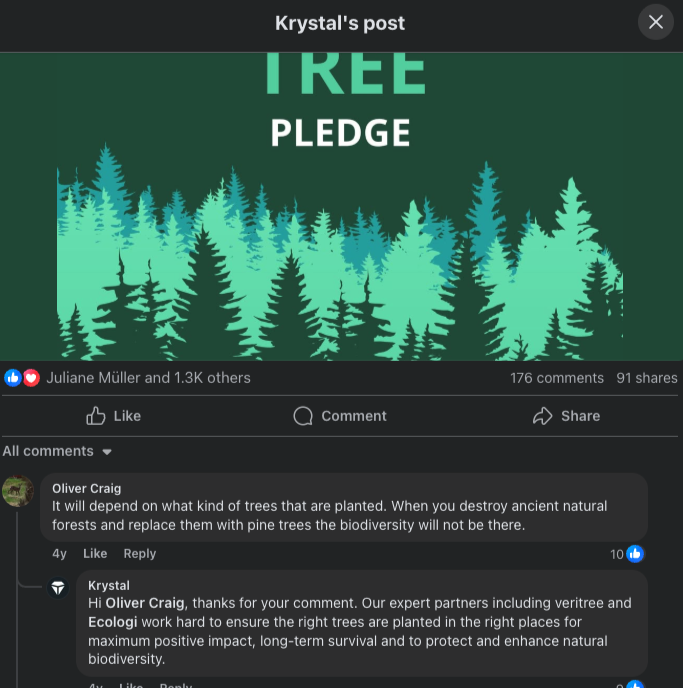View the 91 shares list
The width and height of the screenshot is (683, 688).
[646, 378]
